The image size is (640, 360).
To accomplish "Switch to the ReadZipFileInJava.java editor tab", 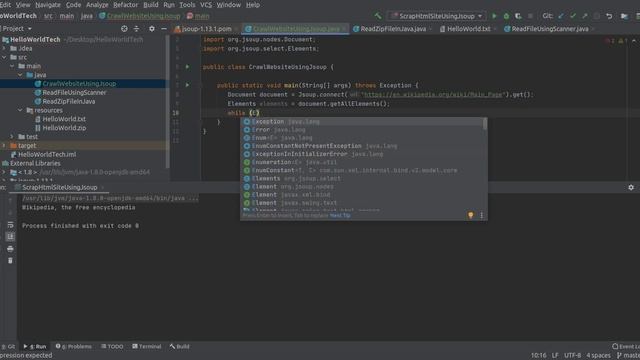I will pos(393,29).
